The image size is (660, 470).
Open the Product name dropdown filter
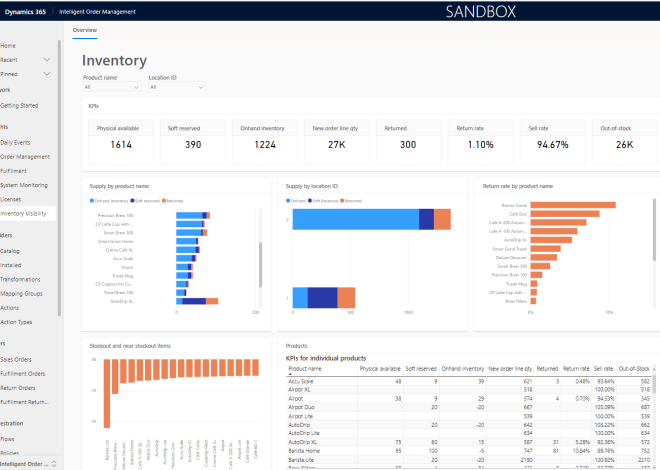112,87
